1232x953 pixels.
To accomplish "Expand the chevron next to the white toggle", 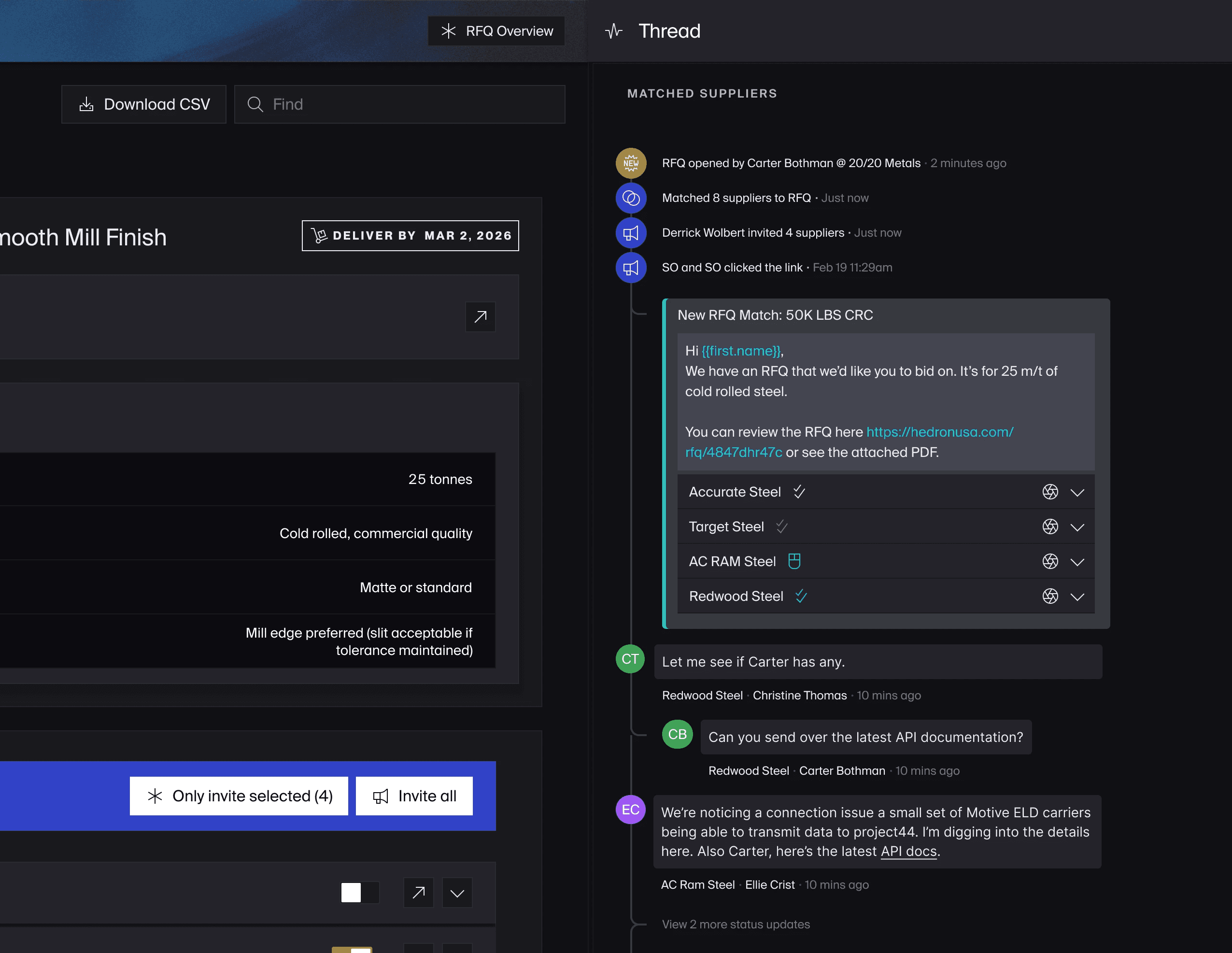I will coord(457,893).
